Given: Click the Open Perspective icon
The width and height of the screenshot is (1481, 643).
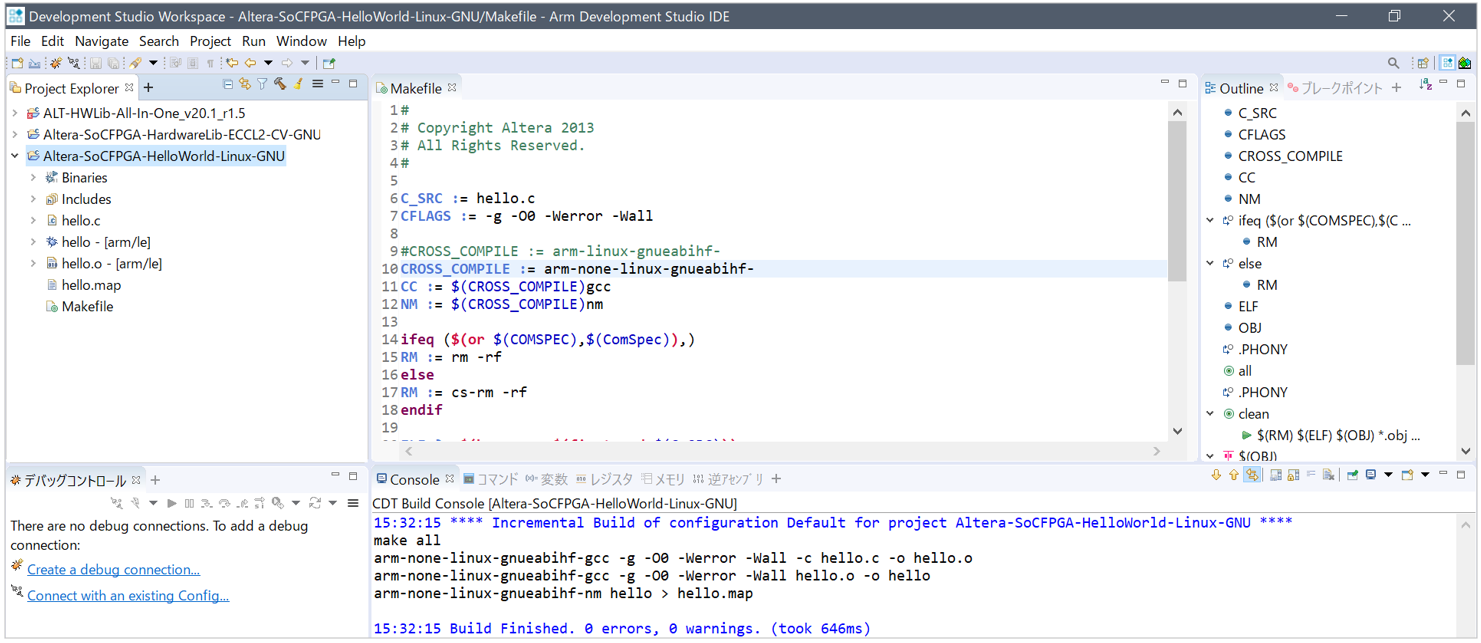Looking at the screenshot, I should pos(1422,63).
